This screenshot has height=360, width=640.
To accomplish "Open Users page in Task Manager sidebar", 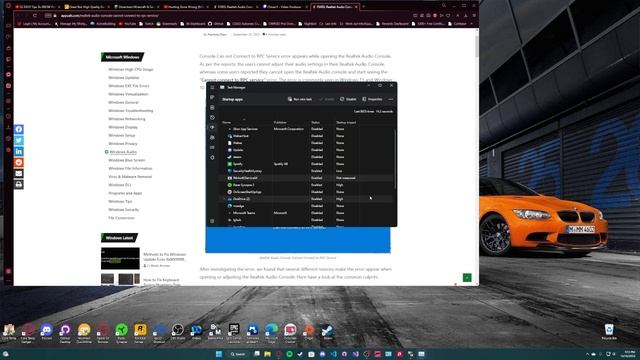I will pos(212,138).
